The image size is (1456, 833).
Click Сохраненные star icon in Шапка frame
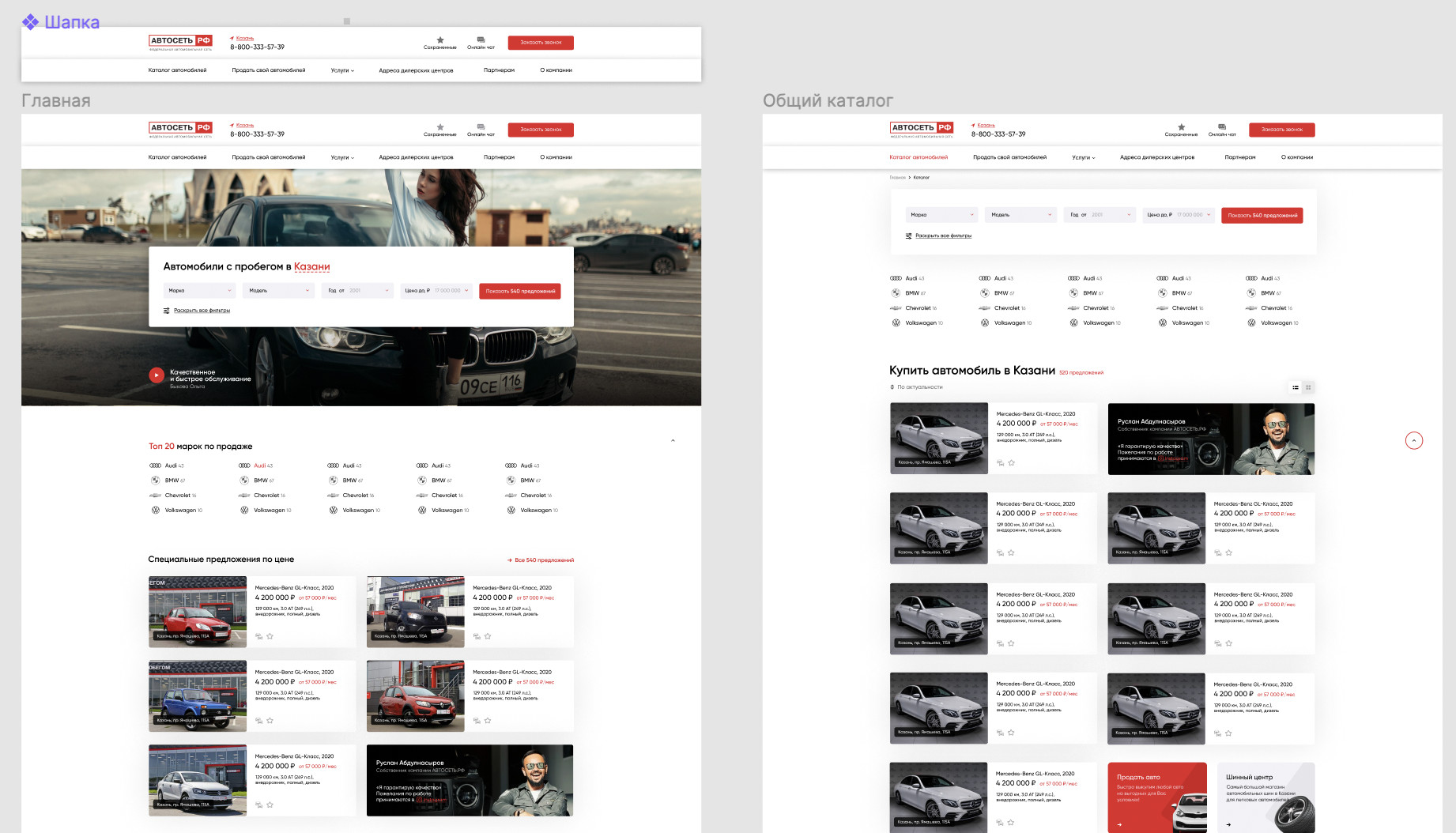click(440, 40)
